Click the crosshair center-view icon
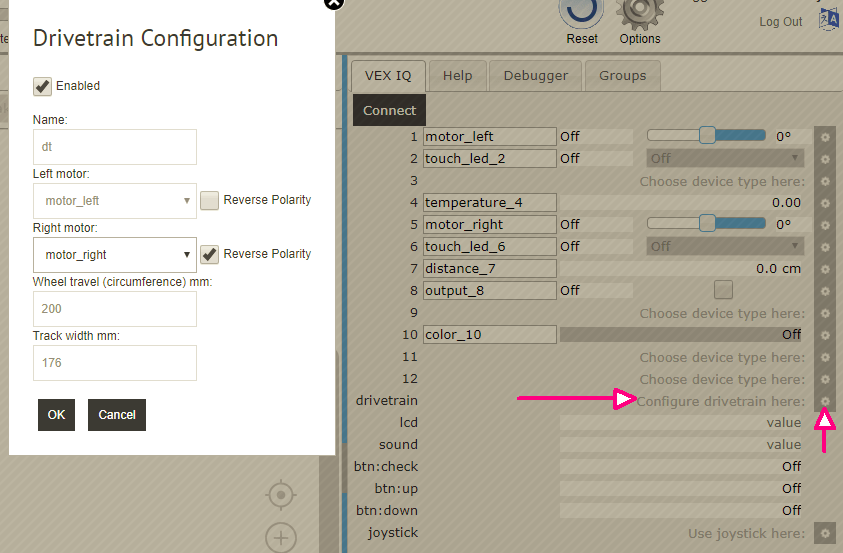Image resolution: width=843 pixels, height=553 pixels. [x=281, y=494]
